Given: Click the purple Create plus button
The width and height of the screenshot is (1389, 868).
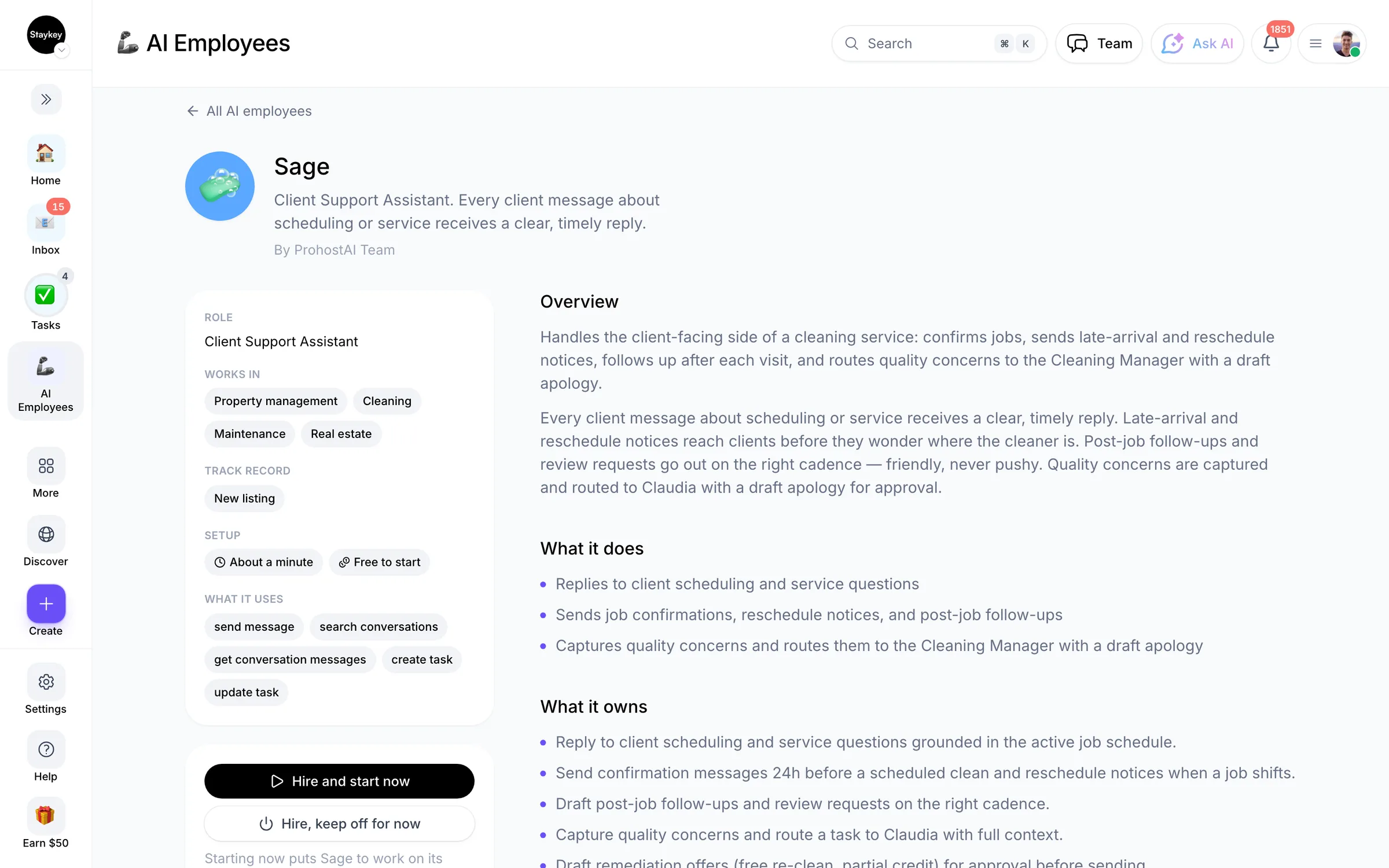Looking at the screenshot, I should (46, 604).
